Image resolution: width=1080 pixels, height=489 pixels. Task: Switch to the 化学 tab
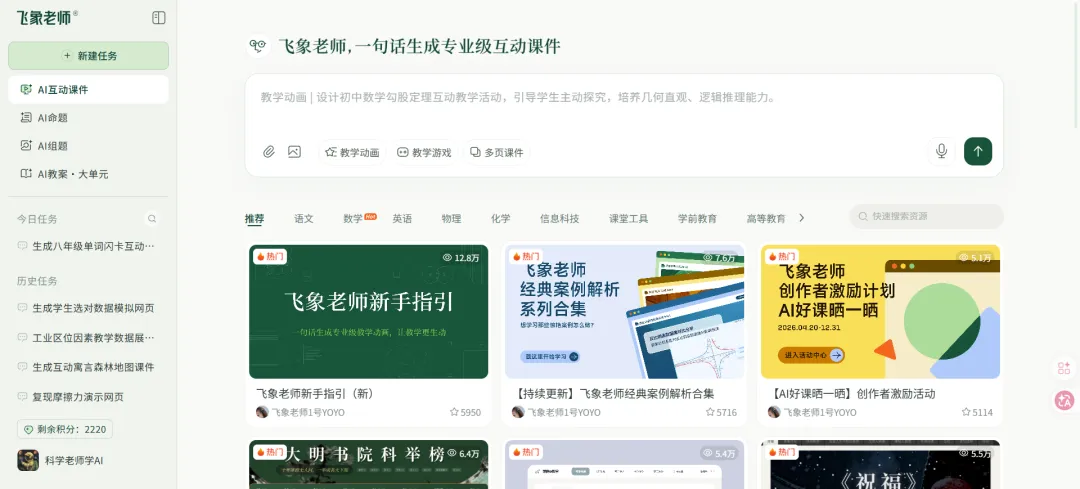tap(501, 218)
